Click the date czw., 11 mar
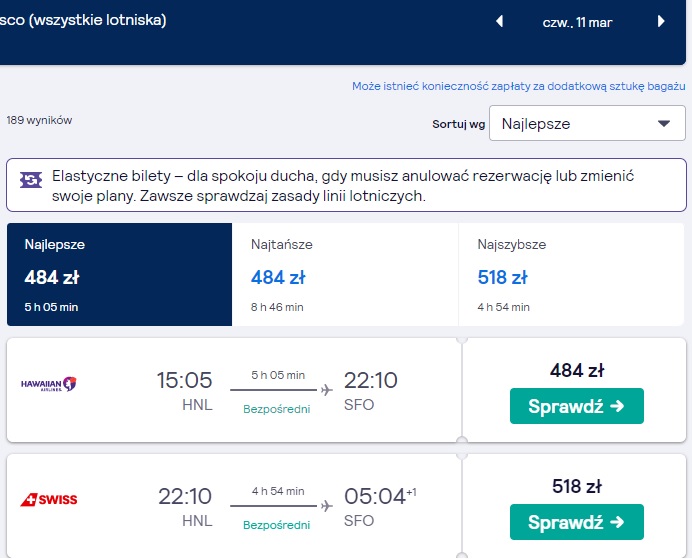This screenshot has width=692, height=559. coord(577,23)
